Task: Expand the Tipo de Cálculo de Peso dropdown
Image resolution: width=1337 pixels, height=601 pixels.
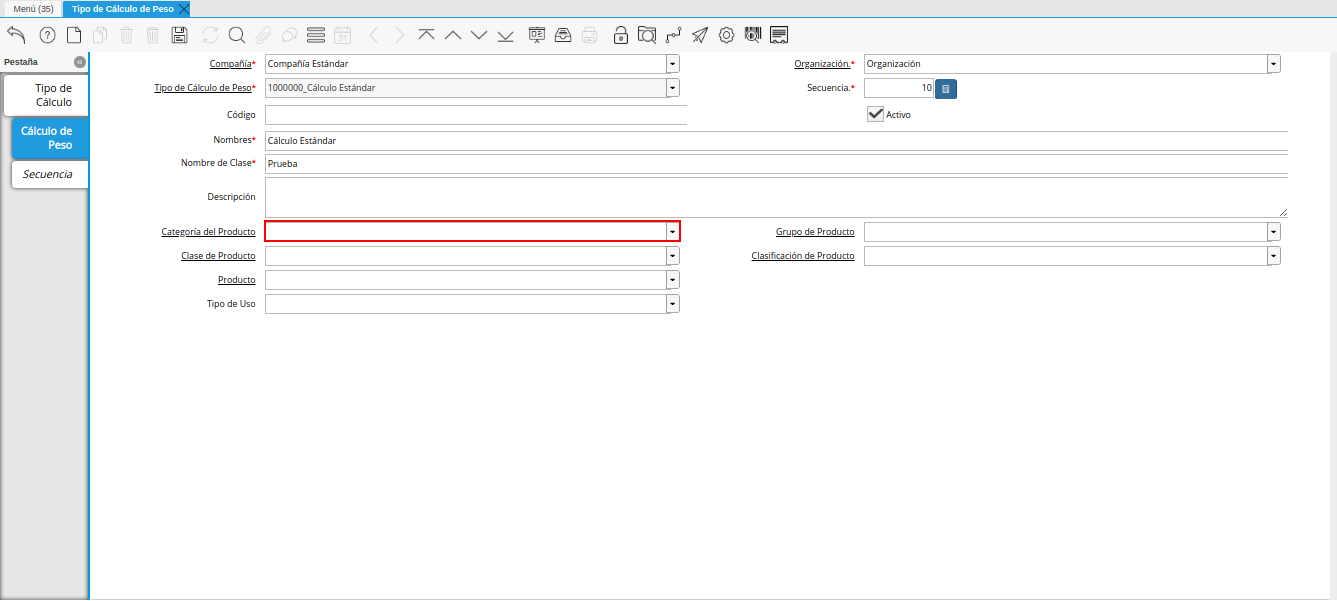Action: pos(673,88)
